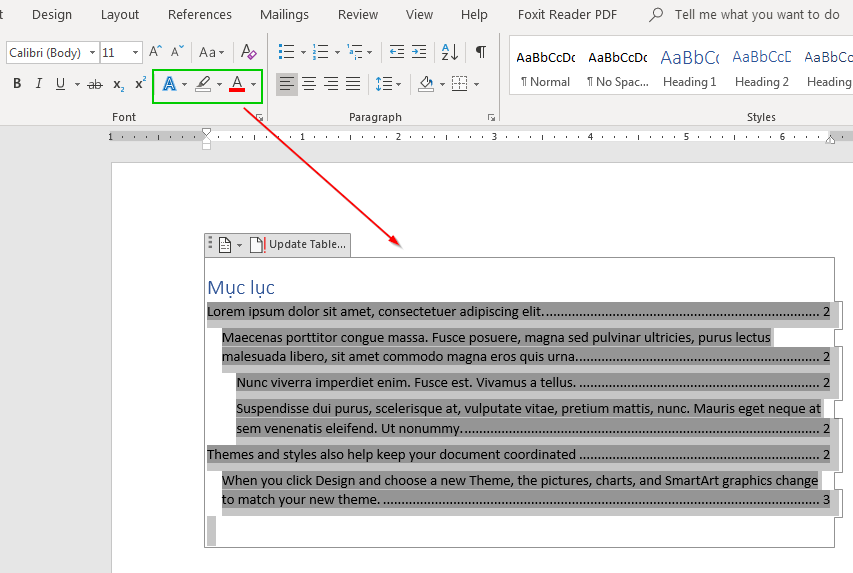Apply the red font color swatch
The width and height of the screenshot is (853, 573).
point(237,84)
